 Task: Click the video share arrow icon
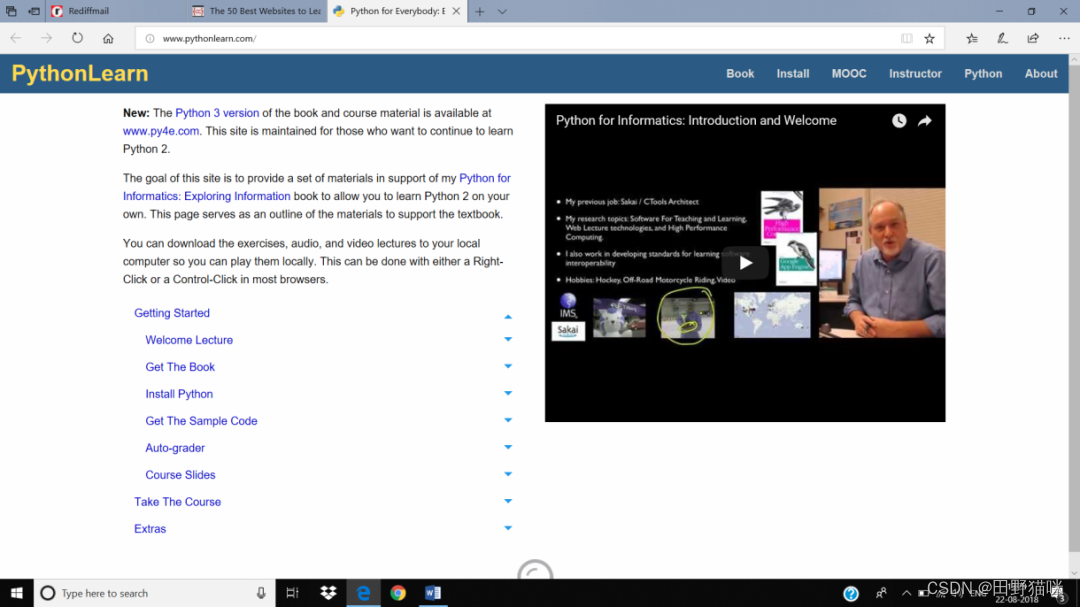coord(924,121)
